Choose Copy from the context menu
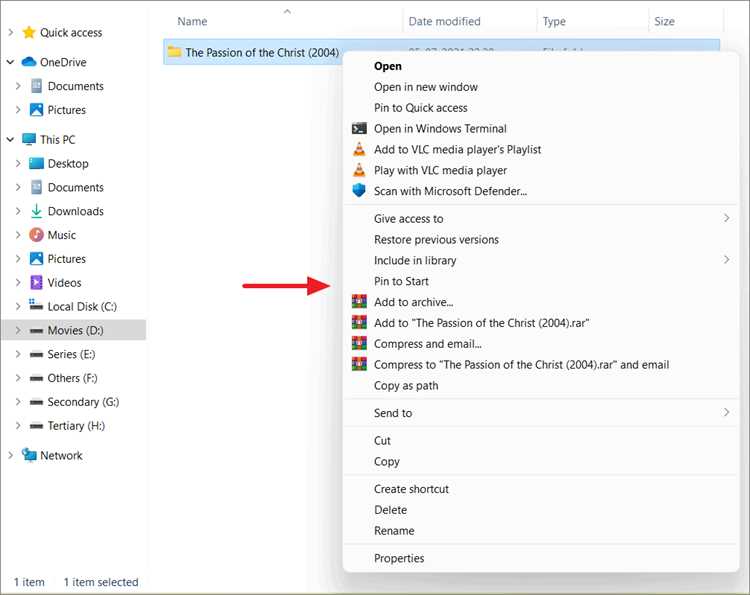Image resolution: width=750 pixels, height=595 pixels. point(386,462)
